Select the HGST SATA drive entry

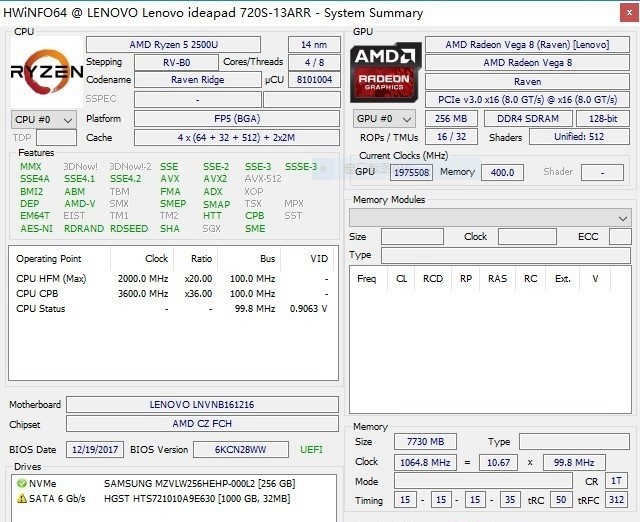(200, 498)
